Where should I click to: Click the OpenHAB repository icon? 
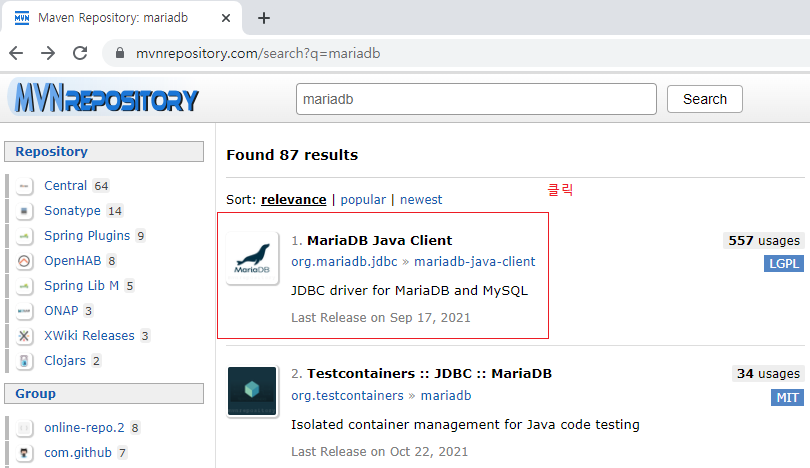(24, 261)
